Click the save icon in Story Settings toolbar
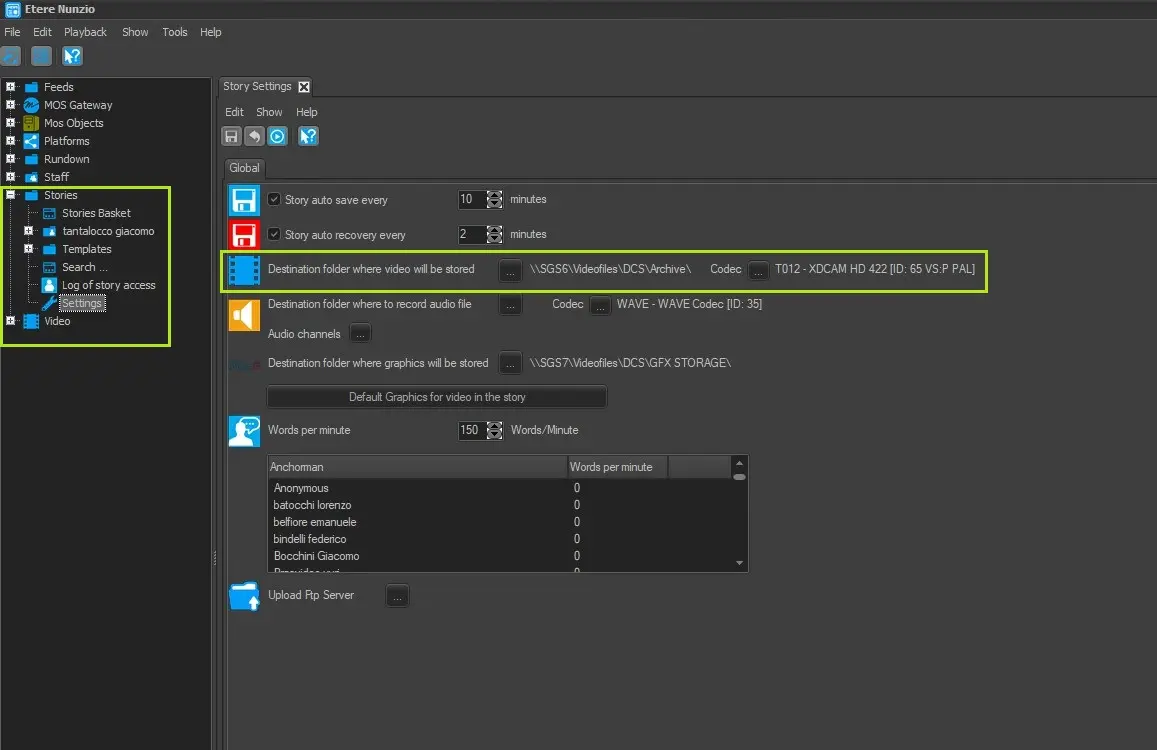1157x750 pixels. pyautogui.click(x=231, y=137)
